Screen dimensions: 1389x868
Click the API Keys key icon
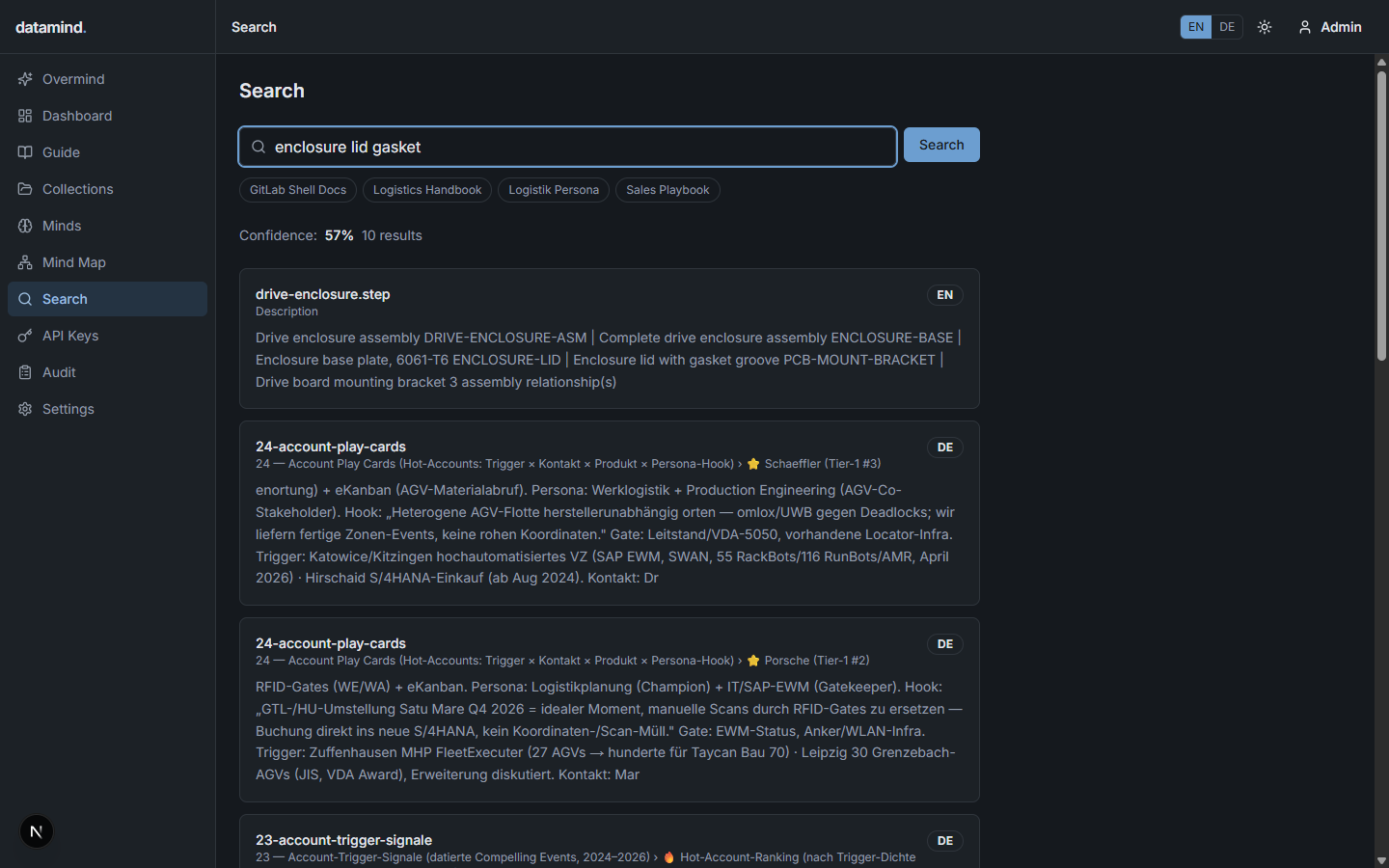coord(25,336)
